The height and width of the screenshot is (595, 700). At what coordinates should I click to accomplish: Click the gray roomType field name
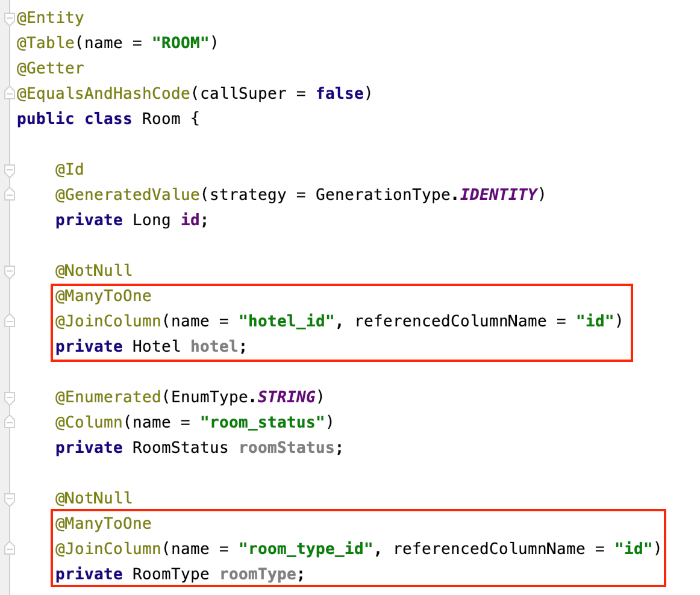pyautogui.click(x=258, y=574)
